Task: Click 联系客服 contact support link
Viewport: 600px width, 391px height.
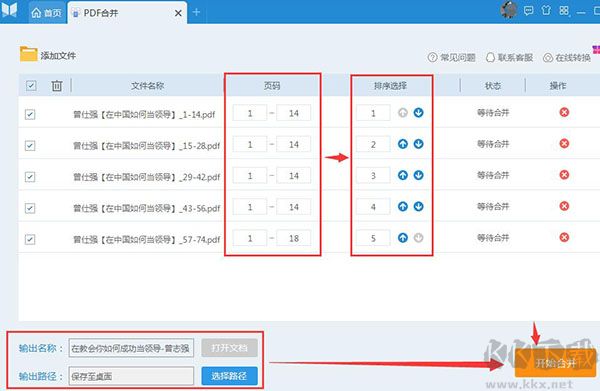Action: 509,58
